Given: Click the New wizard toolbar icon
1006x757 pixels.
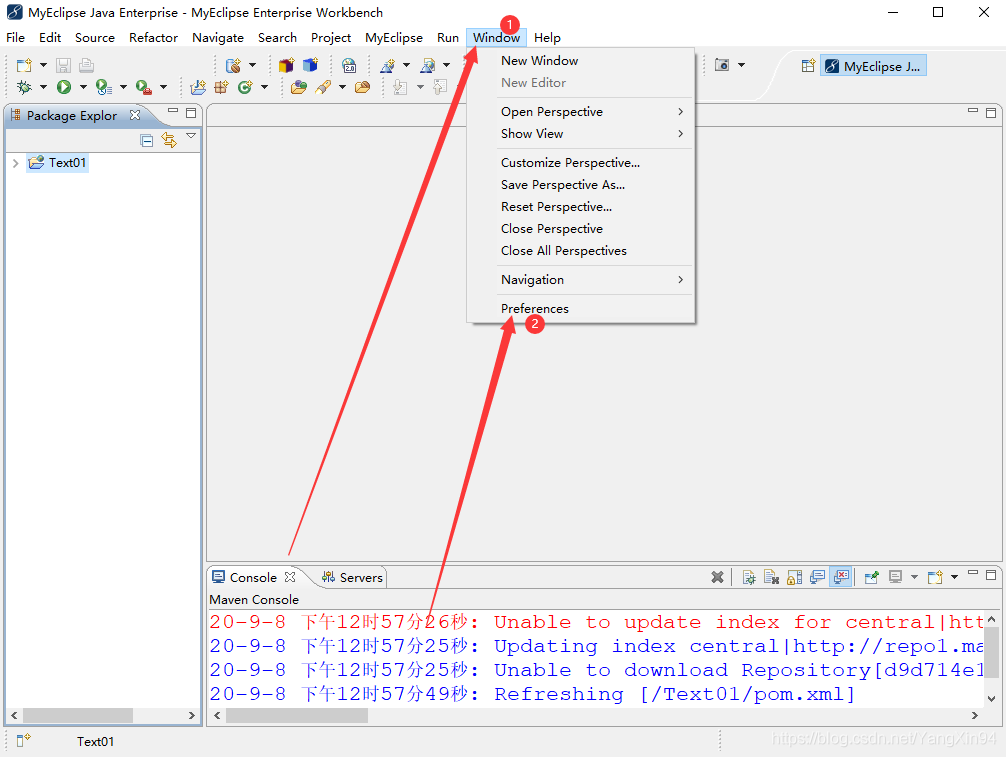Looking at the screenshot, I should [x=24, y=65].
